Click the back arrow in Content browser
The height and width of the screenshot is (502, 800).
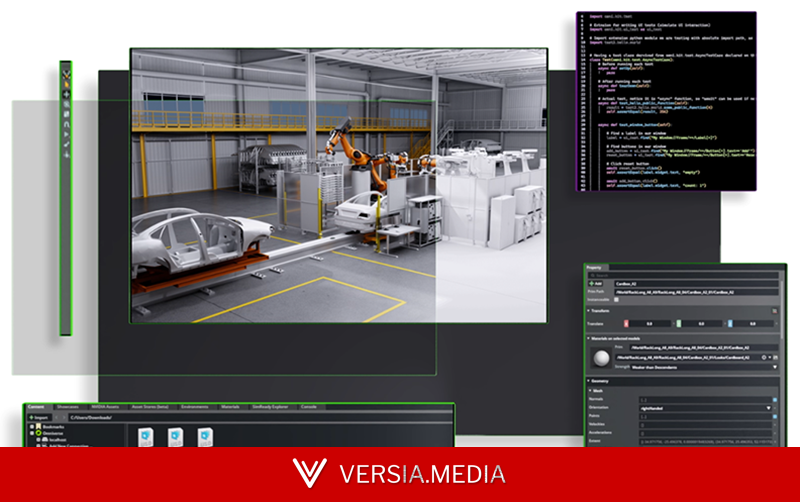56,417
